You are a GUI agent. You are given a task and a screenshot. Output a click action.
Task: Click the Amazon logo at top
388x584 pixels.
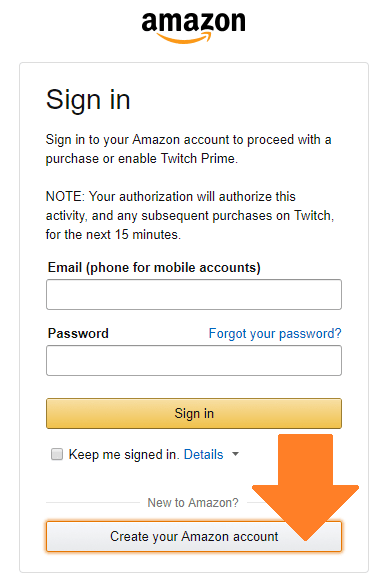[x=194, y=27]
